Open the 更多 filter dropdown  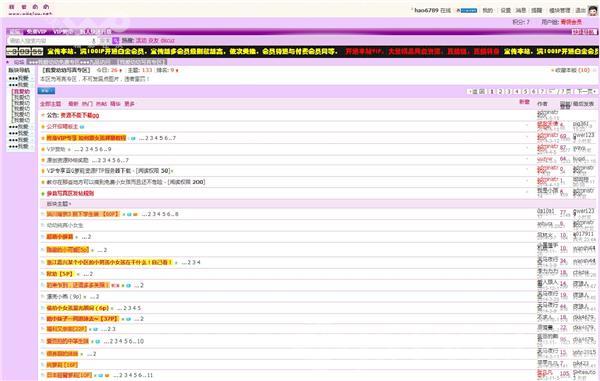[x=129, y=104]
